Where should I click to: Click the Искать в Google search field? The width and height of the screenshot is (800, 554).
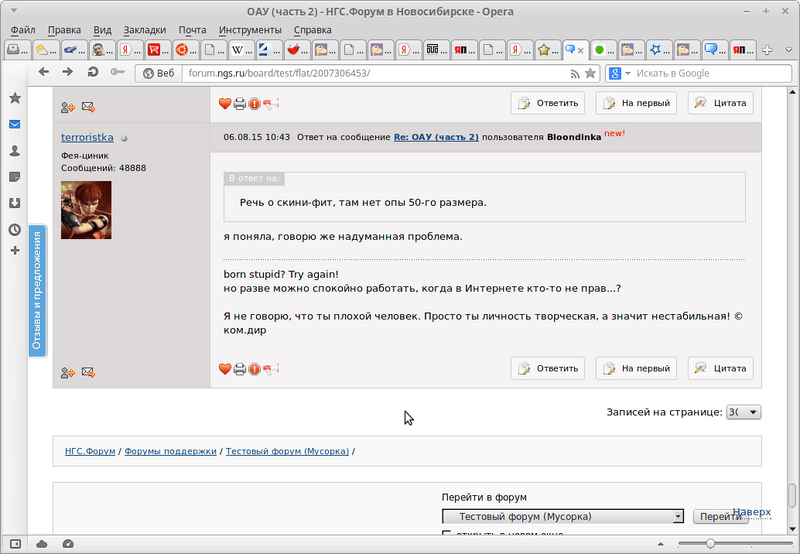(700, 73)
